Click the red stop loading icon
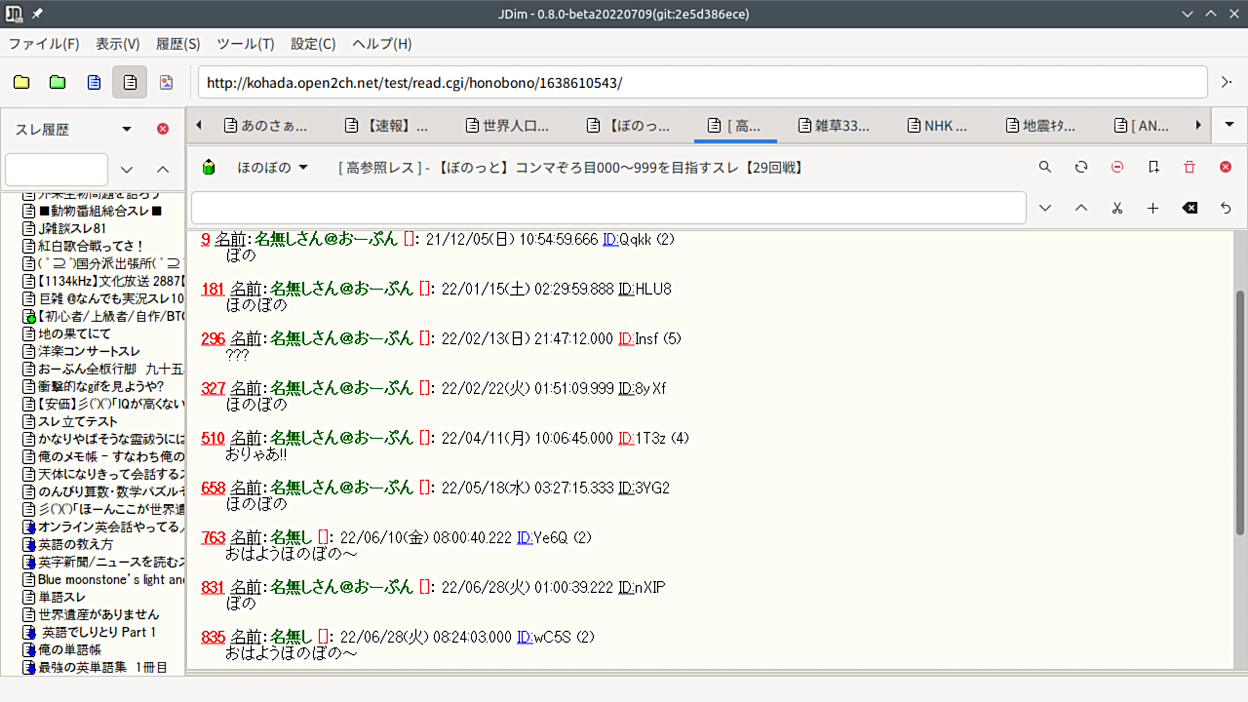 point(1117,167)
